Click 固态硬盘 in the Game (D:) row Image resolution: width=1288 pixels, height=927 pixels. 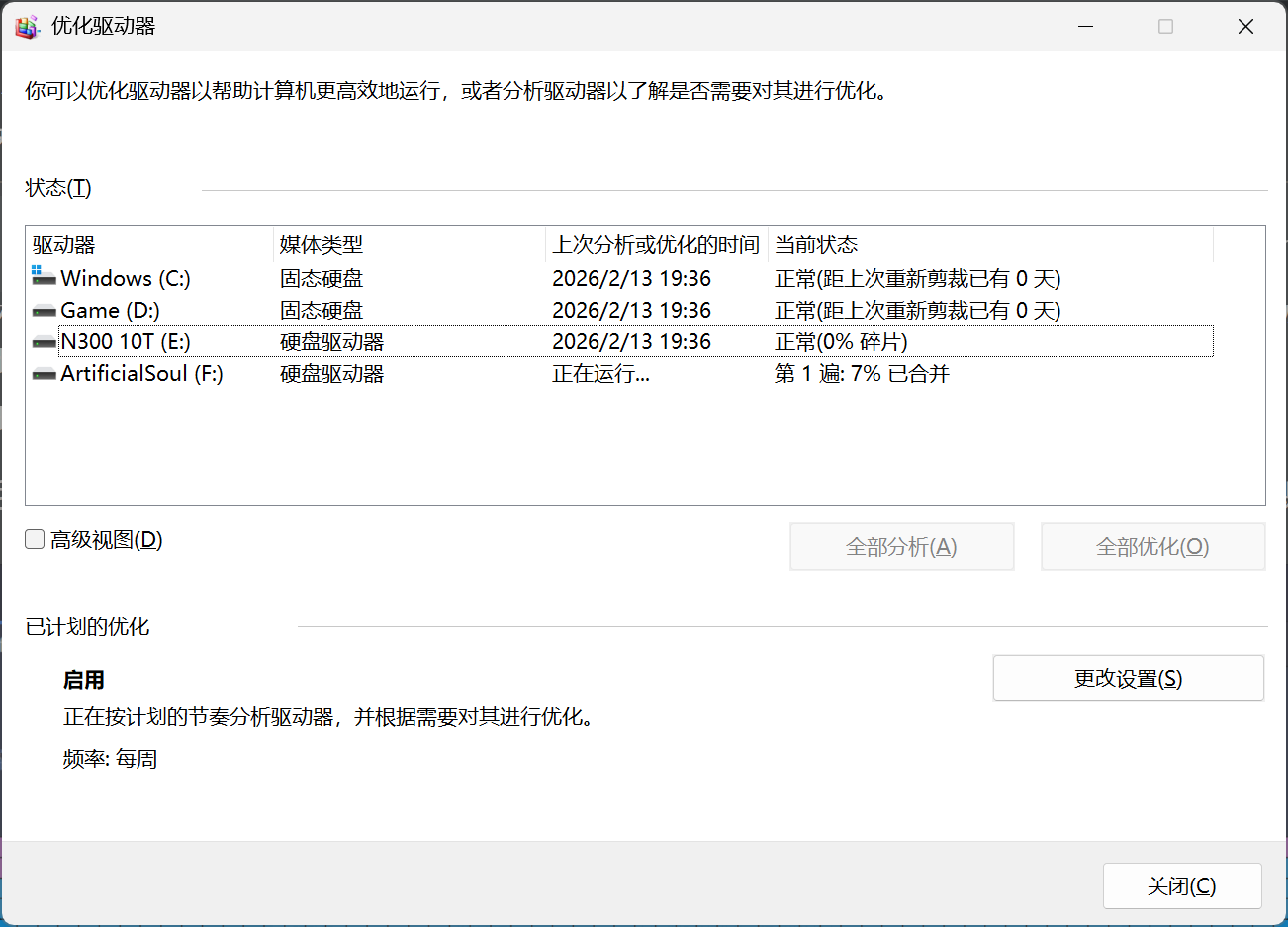322,310
